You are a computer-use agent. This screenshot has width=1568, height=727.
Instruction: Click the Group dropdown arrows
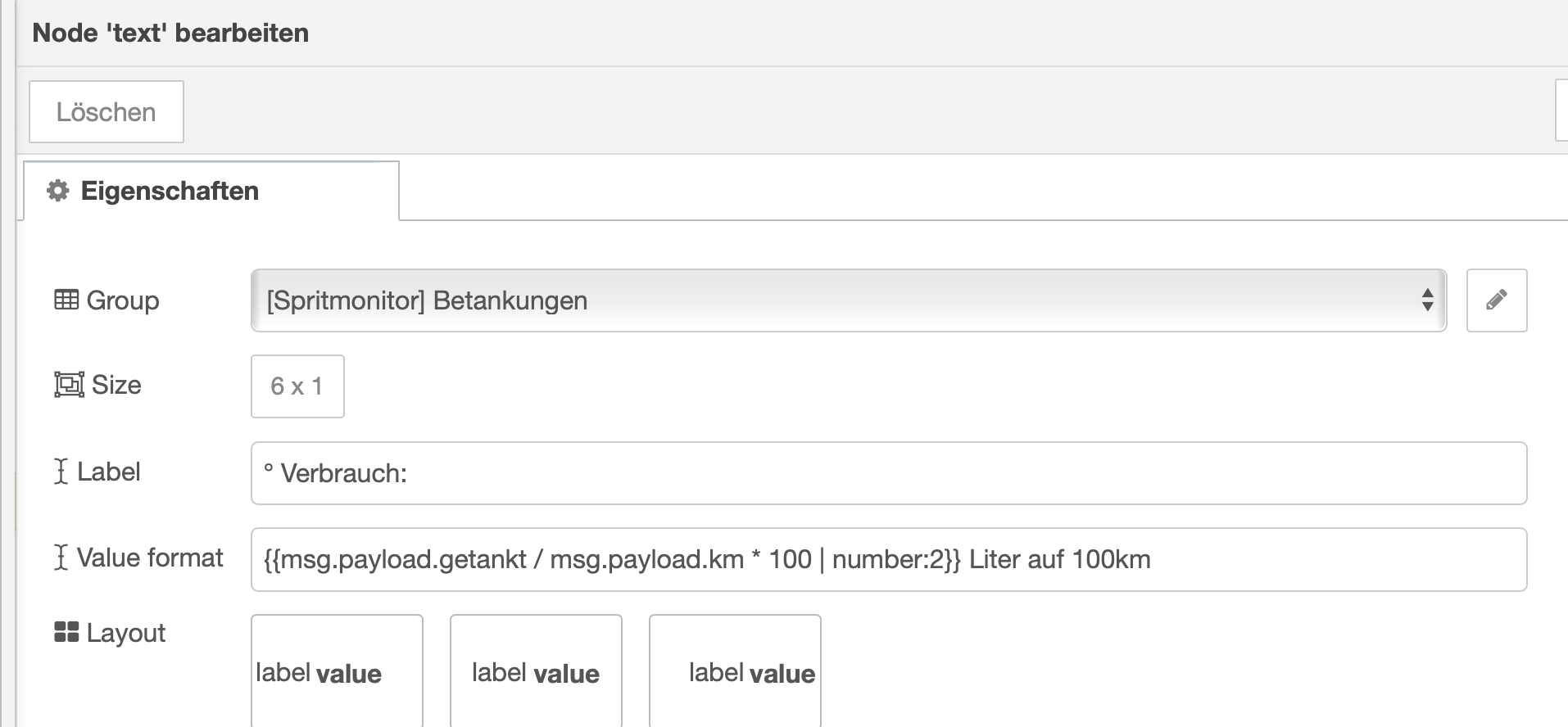[1427, 300]
